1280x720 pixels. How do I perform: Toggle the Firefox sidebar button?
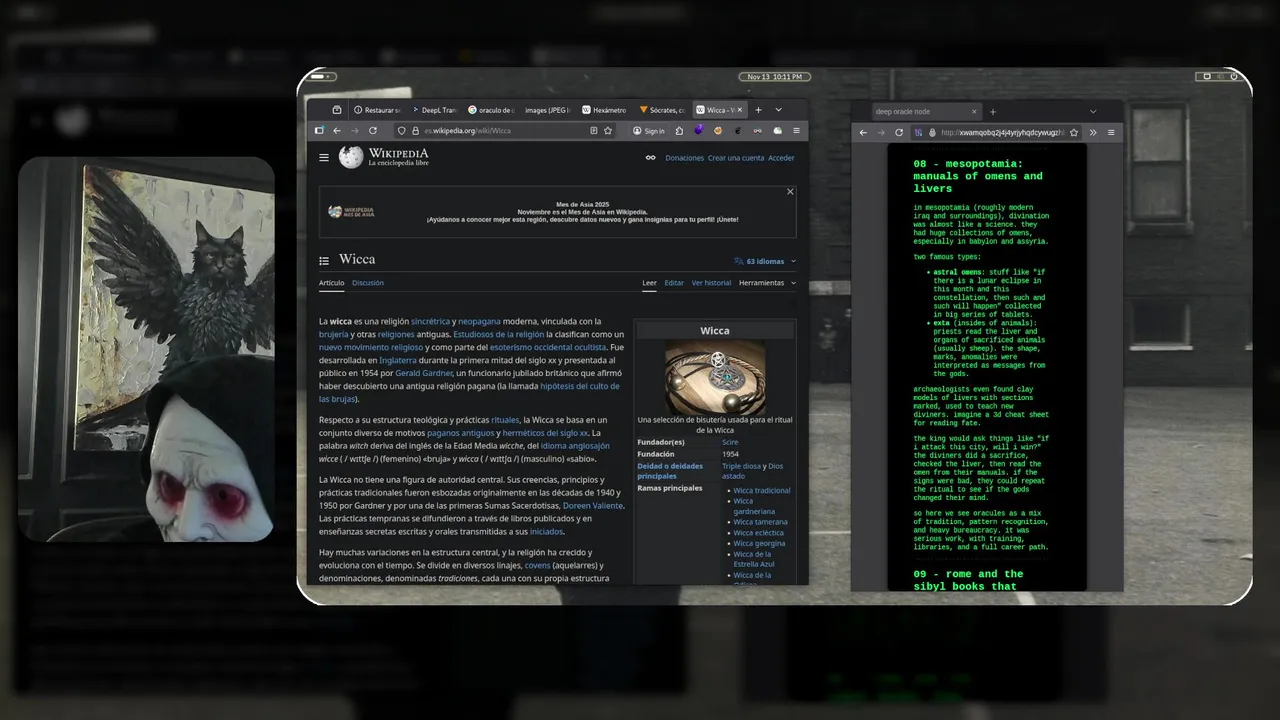(319, 131)
